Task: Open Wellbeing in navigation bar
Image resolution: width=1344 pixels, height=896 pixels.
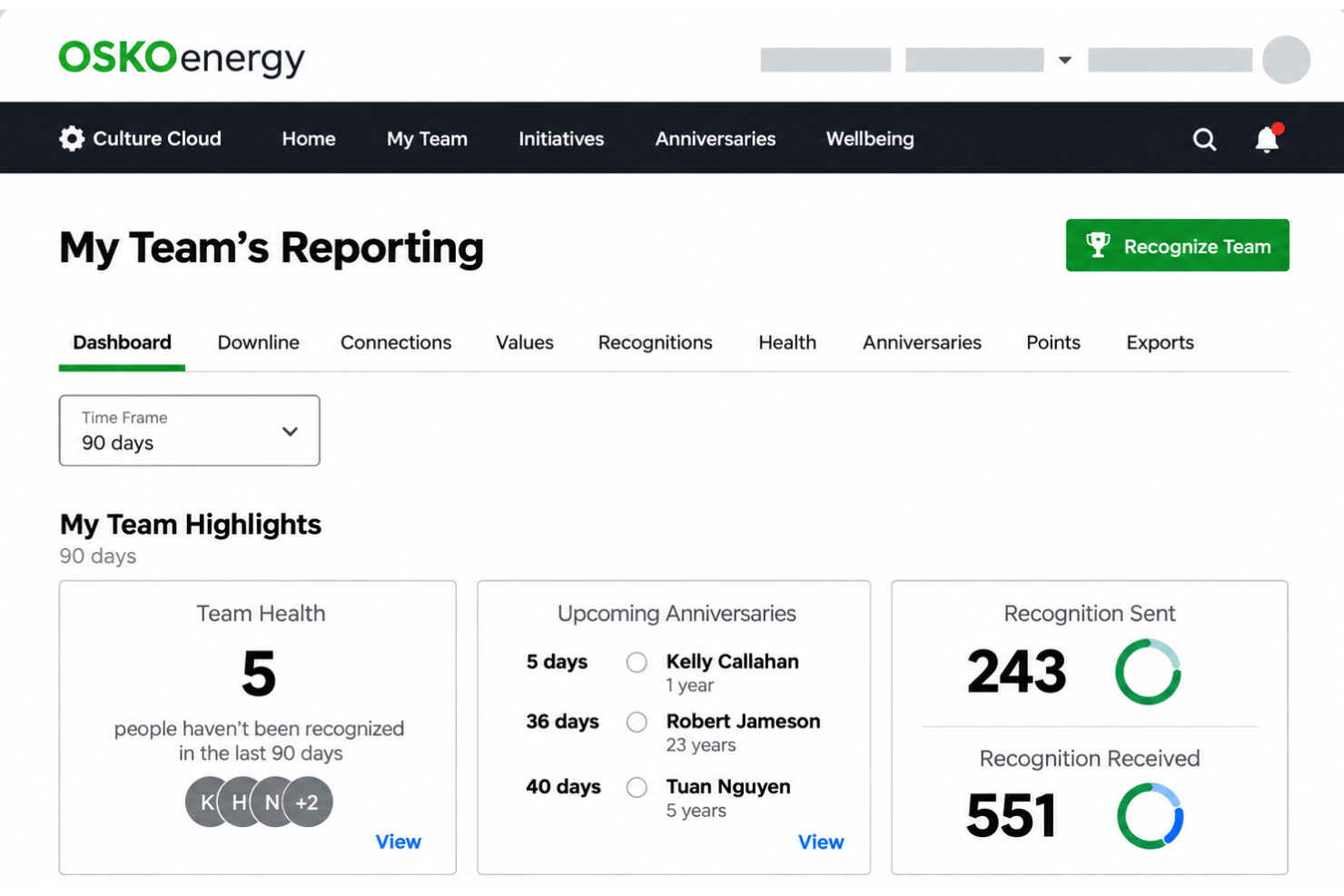Action: (x=870, y=139)
